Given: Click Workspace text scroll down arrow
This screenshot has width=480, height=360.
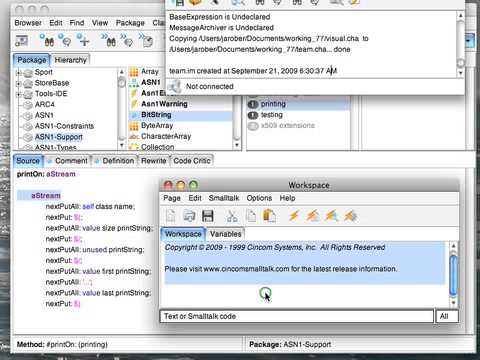Looking at the screenshot, I should 453,303.
